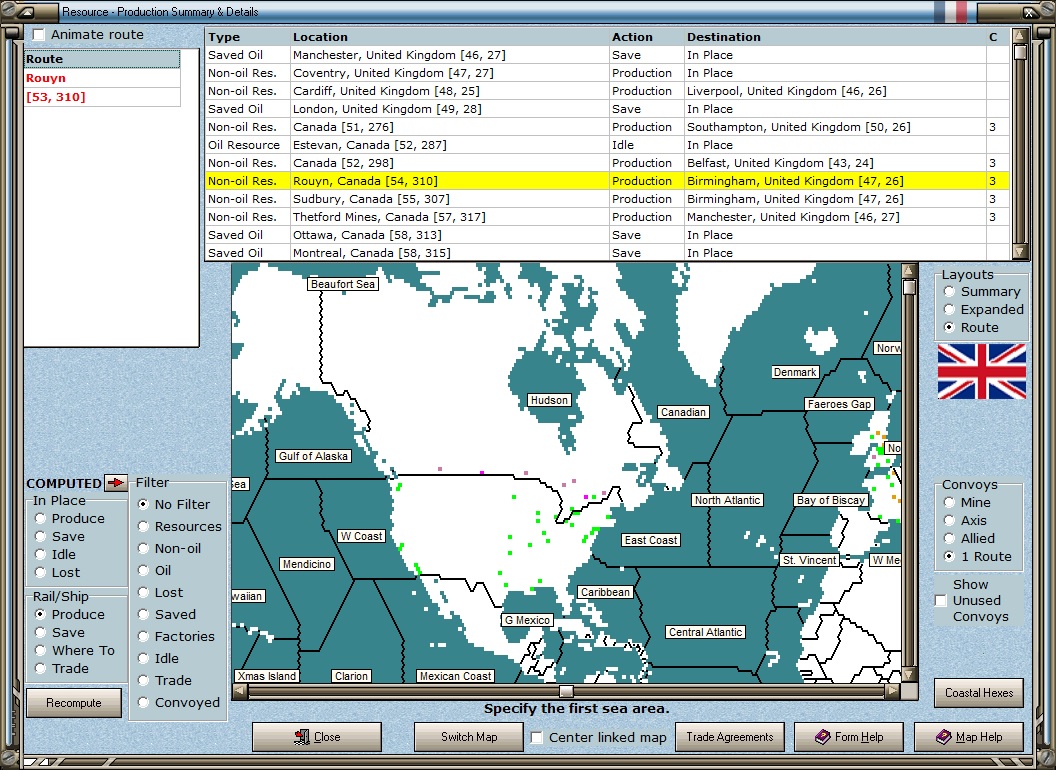Enable the Animate route checkbox
Viewport: 1056px width, 770px height.
39,35
